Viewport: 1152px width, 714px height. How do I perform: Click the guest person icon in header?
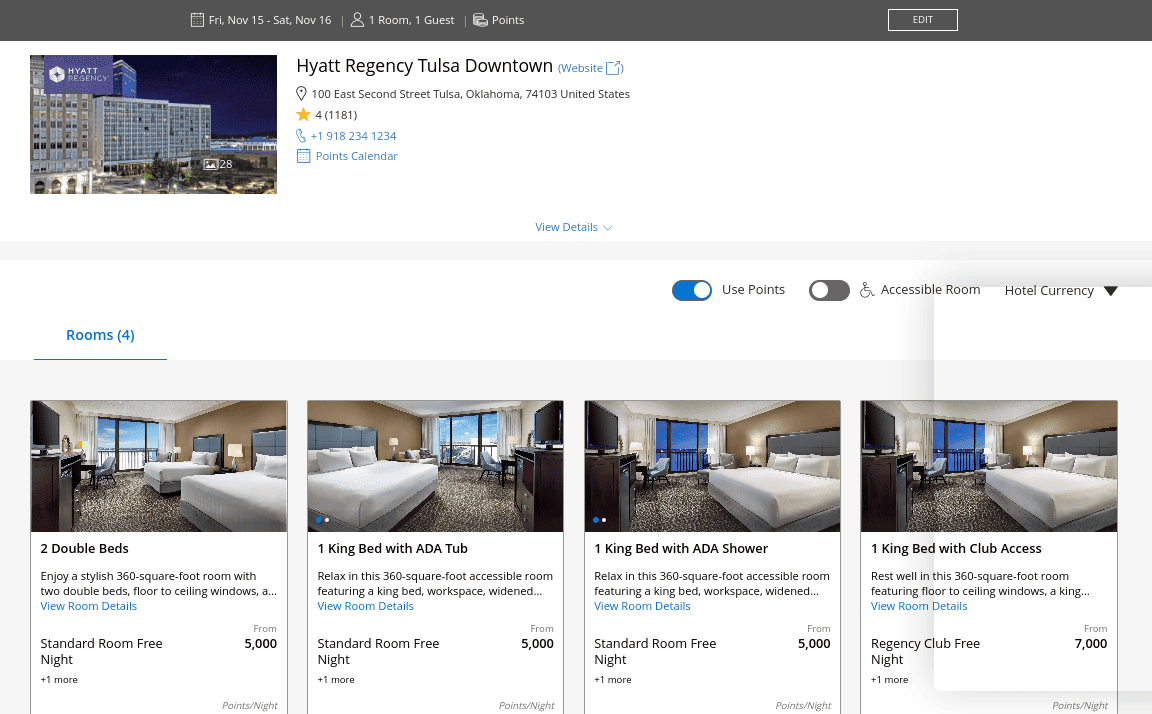[357, 20]
